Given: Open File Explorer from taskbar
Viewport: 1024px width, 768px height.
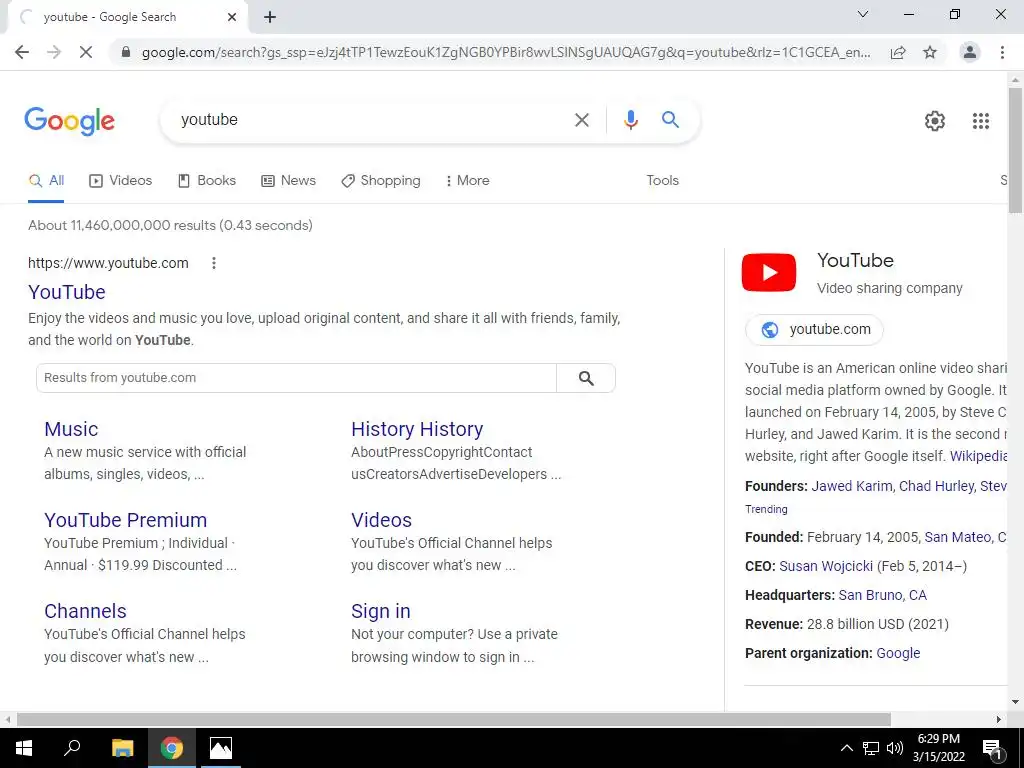Looking at the screenshot, I should (122, 748).
